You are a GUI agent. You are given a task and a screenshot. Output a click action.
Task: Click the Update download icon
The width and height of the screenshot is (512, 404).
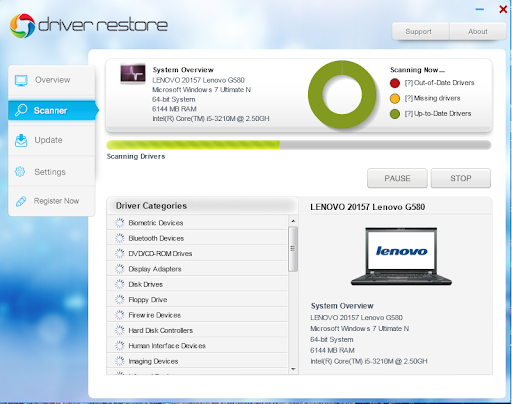21,140
